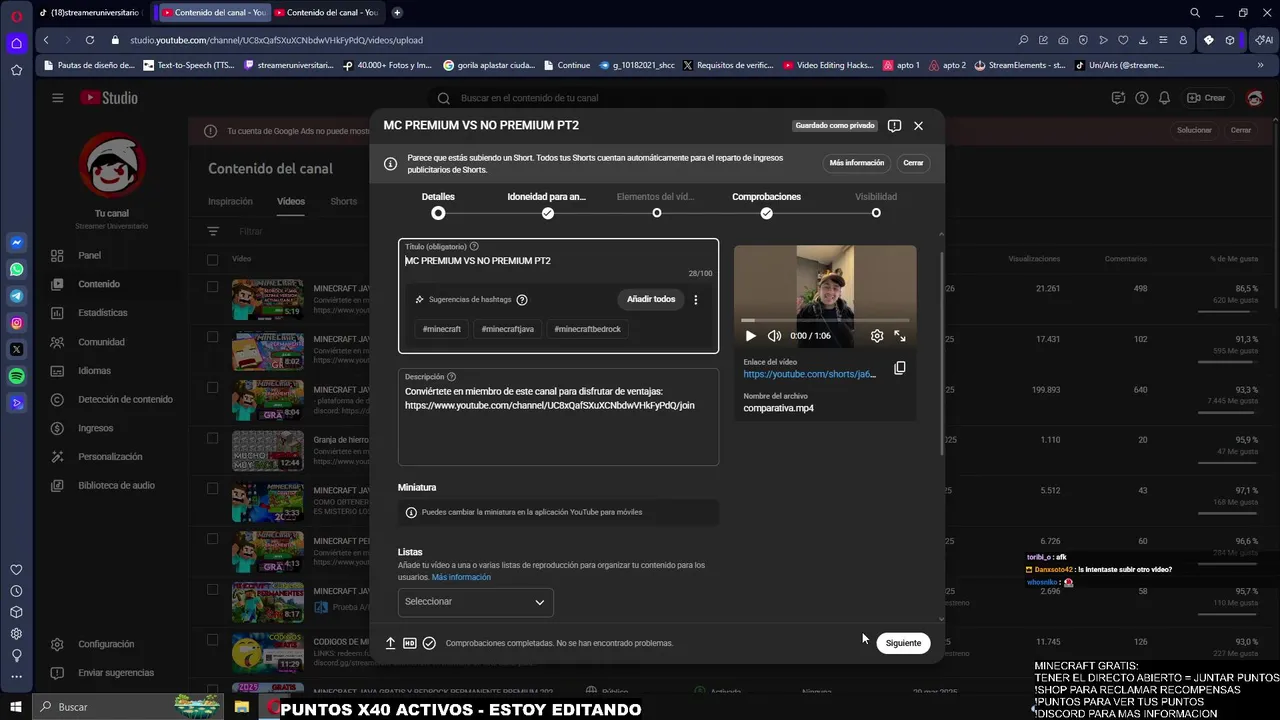Click the YouTube Studio logo

110,98
